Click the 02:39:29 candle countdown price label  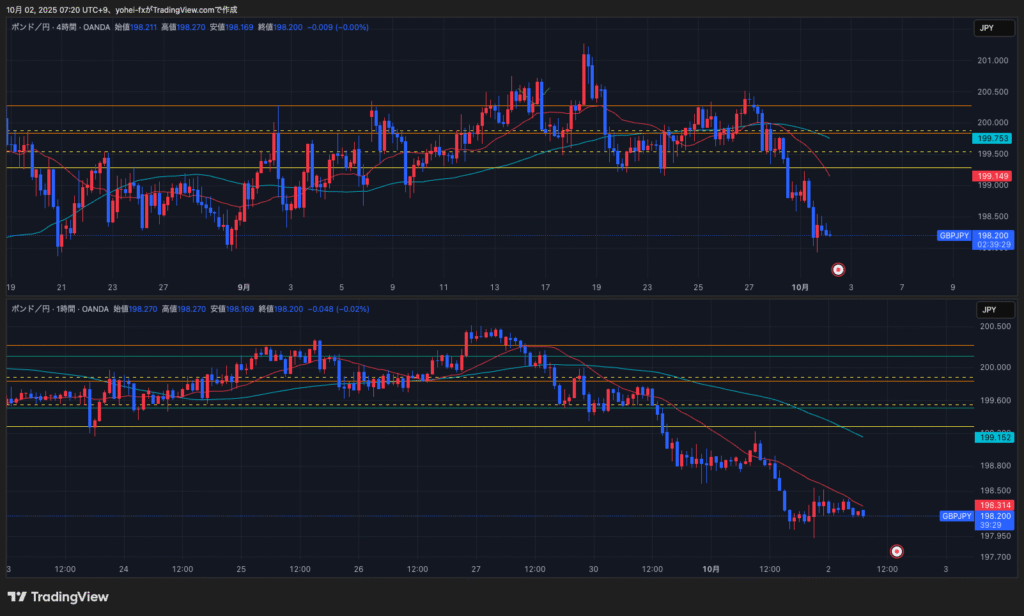994,244
